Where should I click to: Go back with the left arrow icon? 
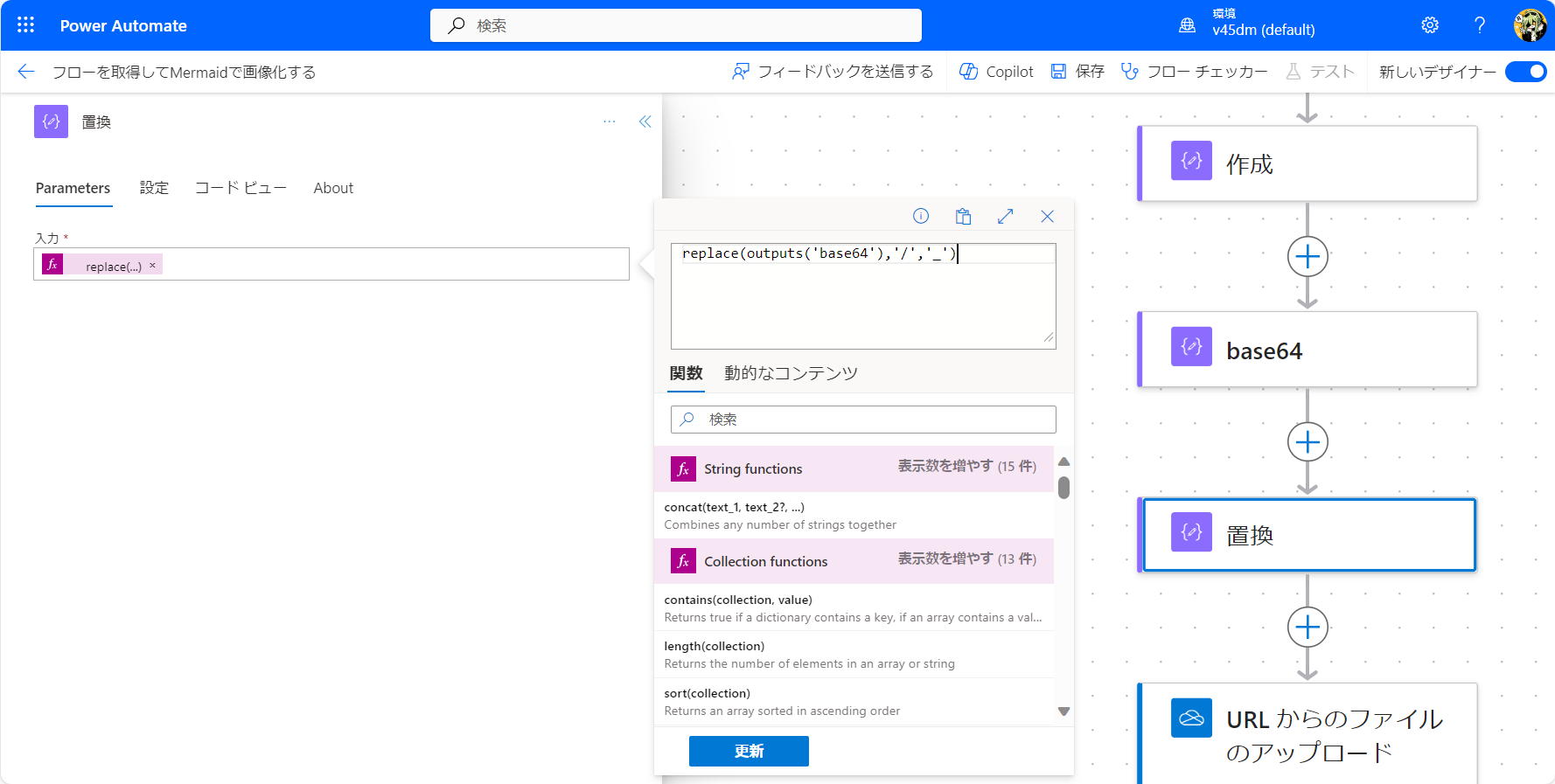(26, 72)
